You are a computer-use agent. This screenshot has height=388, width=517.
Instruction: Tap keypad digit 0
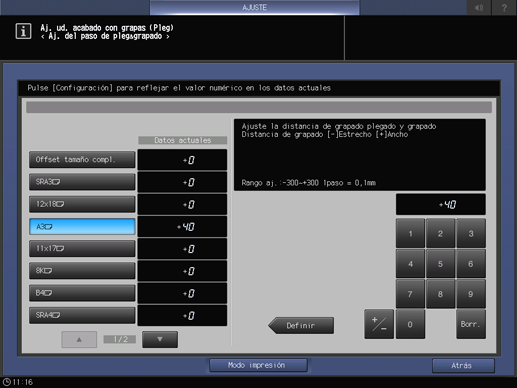coord(410,324)
